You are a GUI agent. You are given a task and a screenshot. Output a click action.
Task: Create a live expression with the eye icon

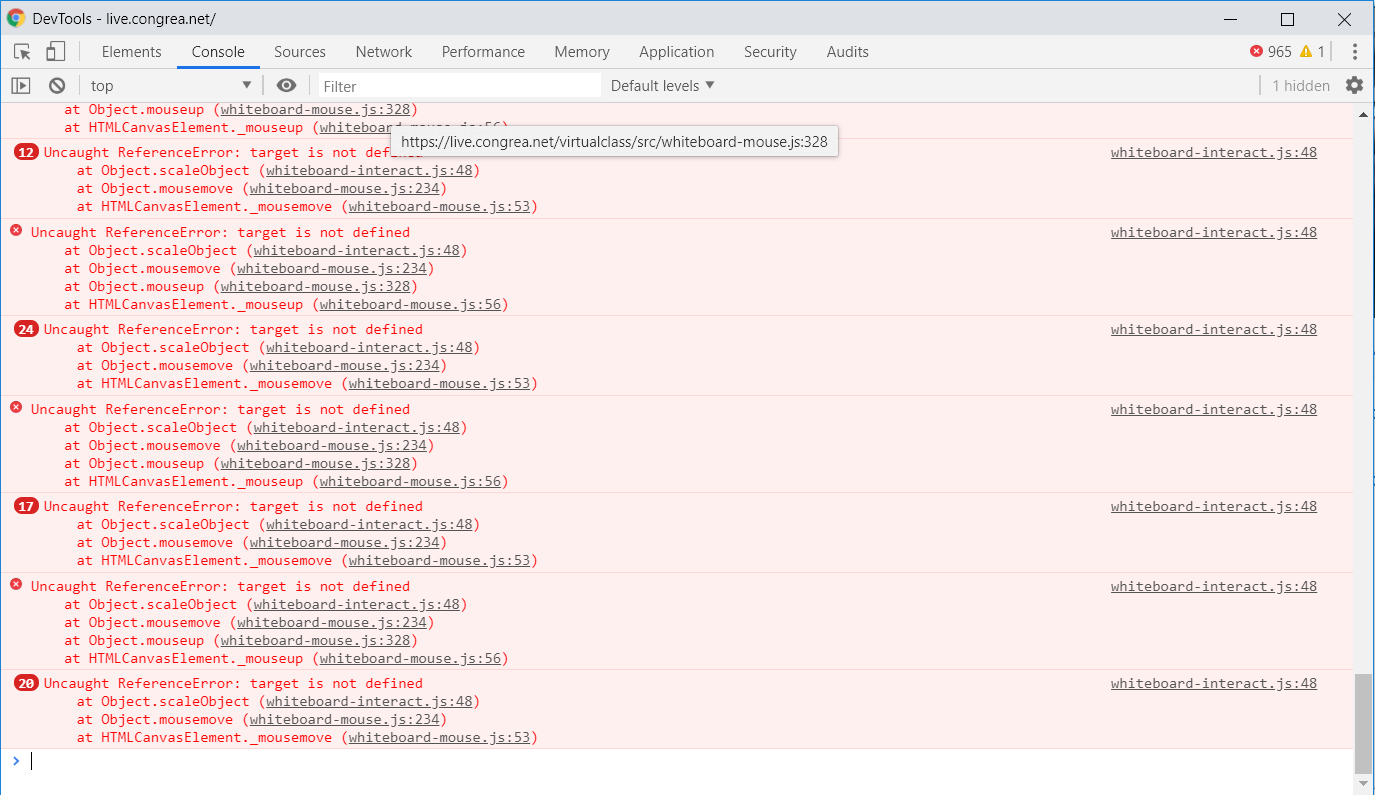(287, 85)
